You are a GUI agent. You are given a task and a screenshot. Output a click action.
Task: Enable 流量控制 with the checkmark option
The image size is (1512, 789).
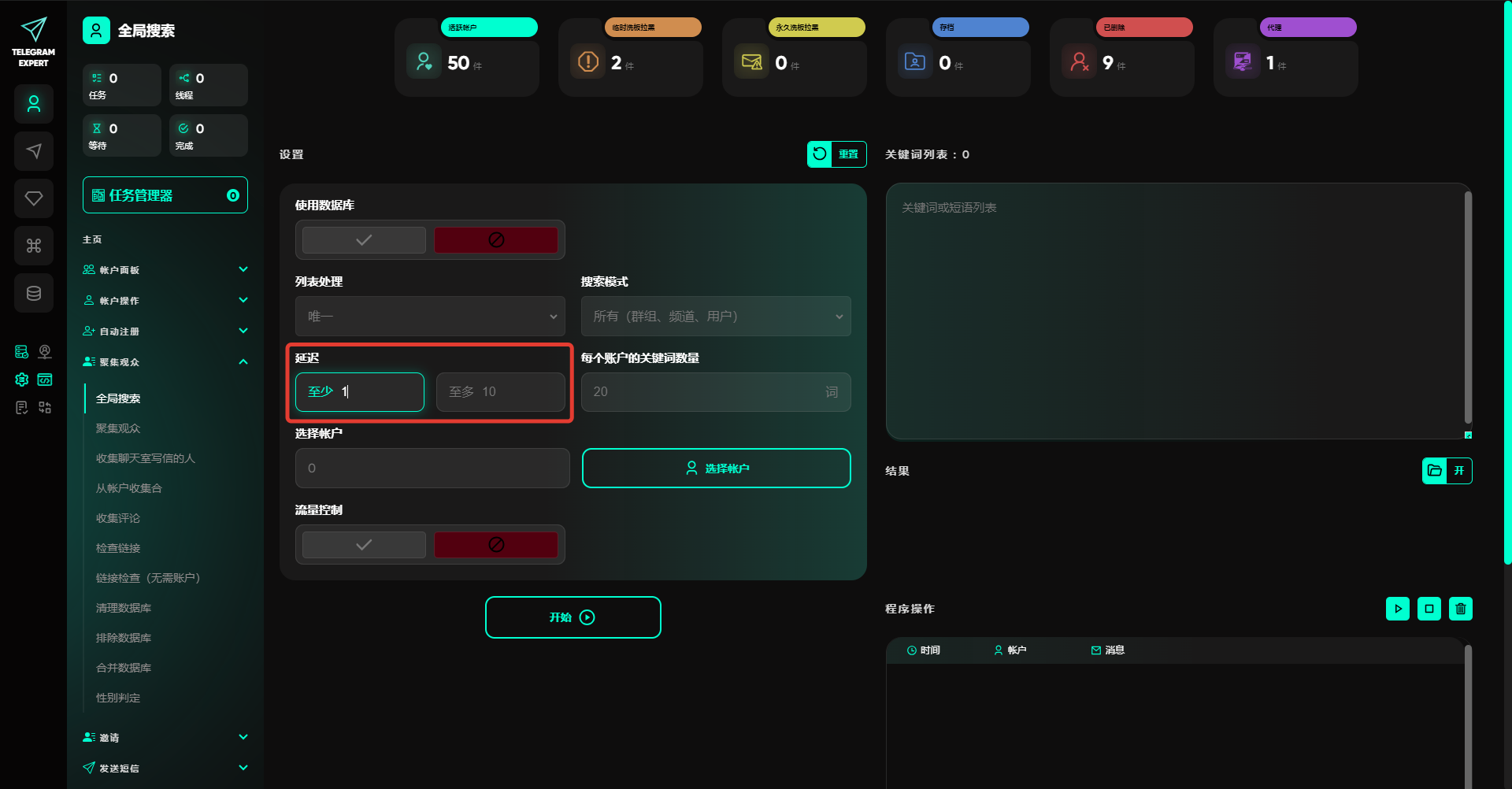click(364, 545)
